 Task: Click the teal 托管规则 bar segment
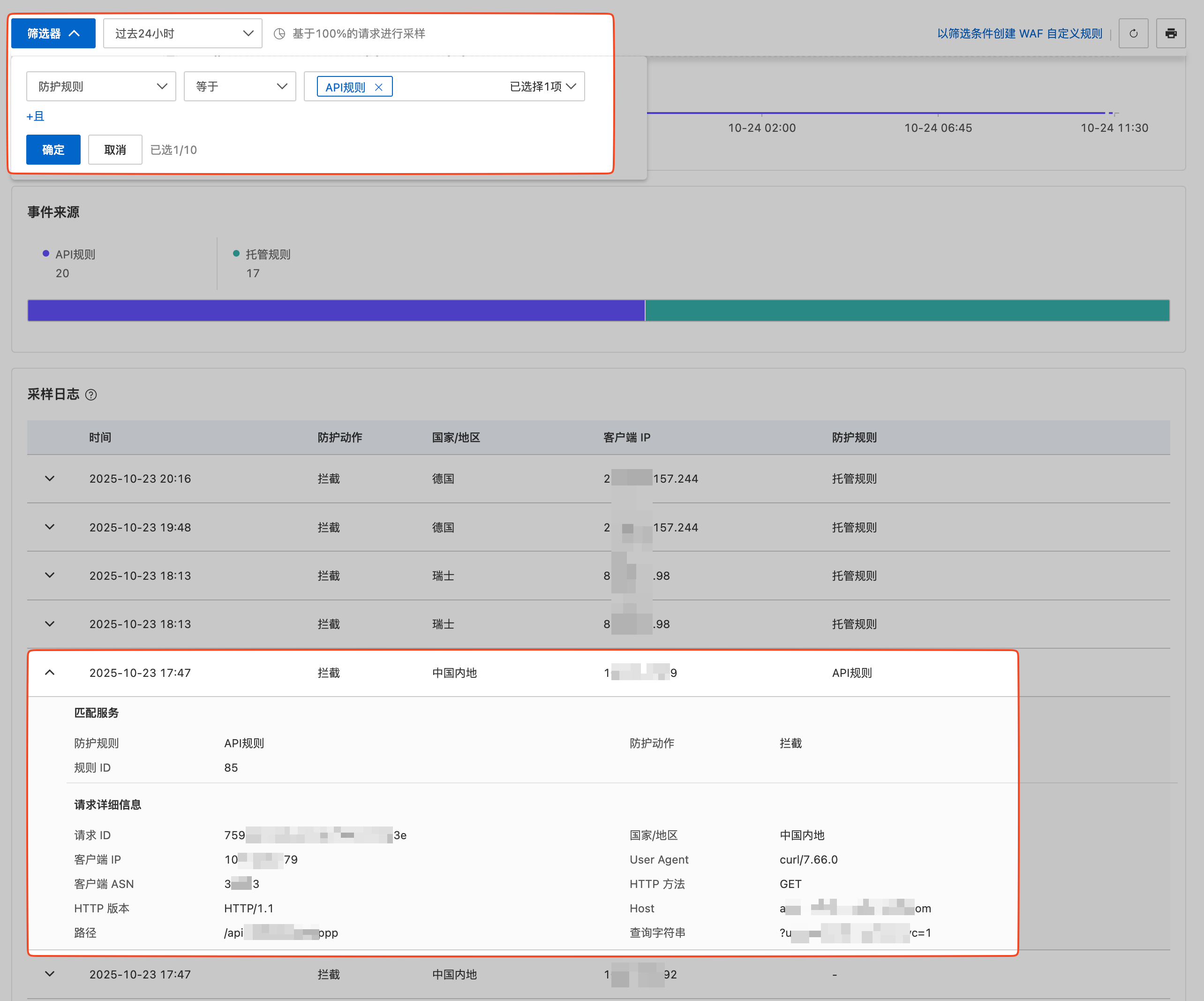906,311
